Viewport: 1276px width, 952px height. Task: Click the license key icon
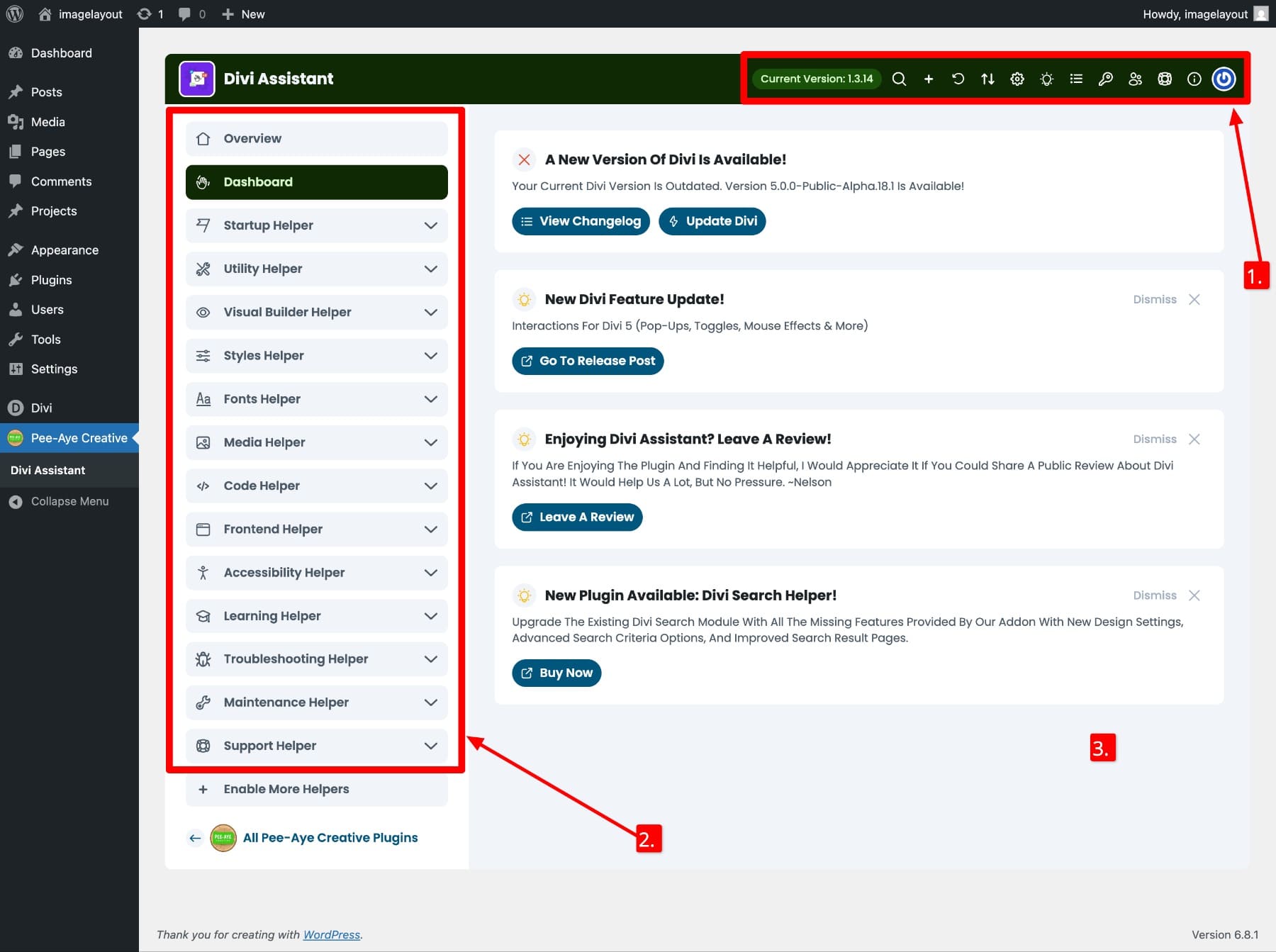tap(1106, 79)
